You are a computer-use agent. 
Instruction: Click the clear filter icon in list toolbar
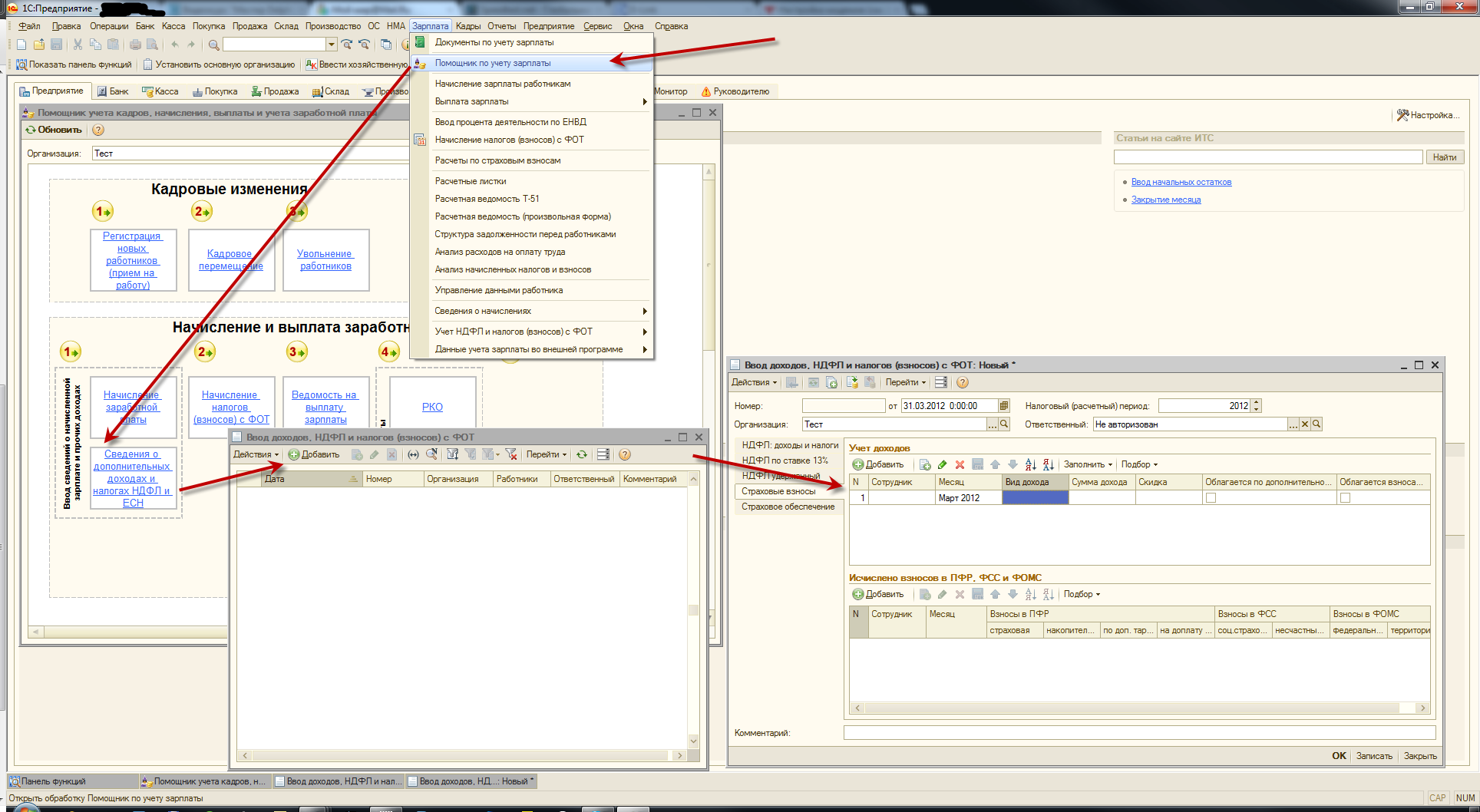click(510, 455)
